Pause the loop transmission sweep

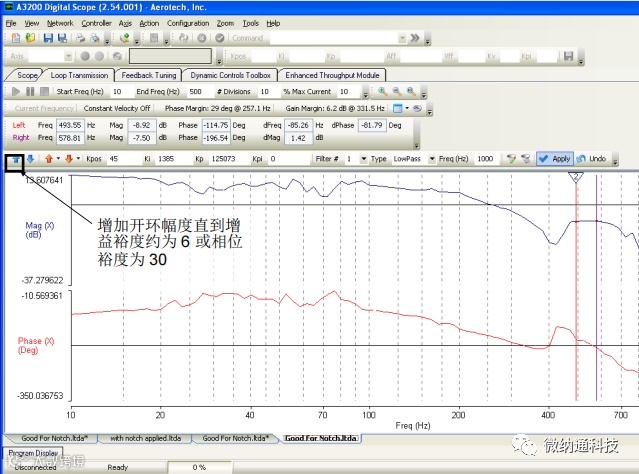pyautogui.click(x=30, y=91)
